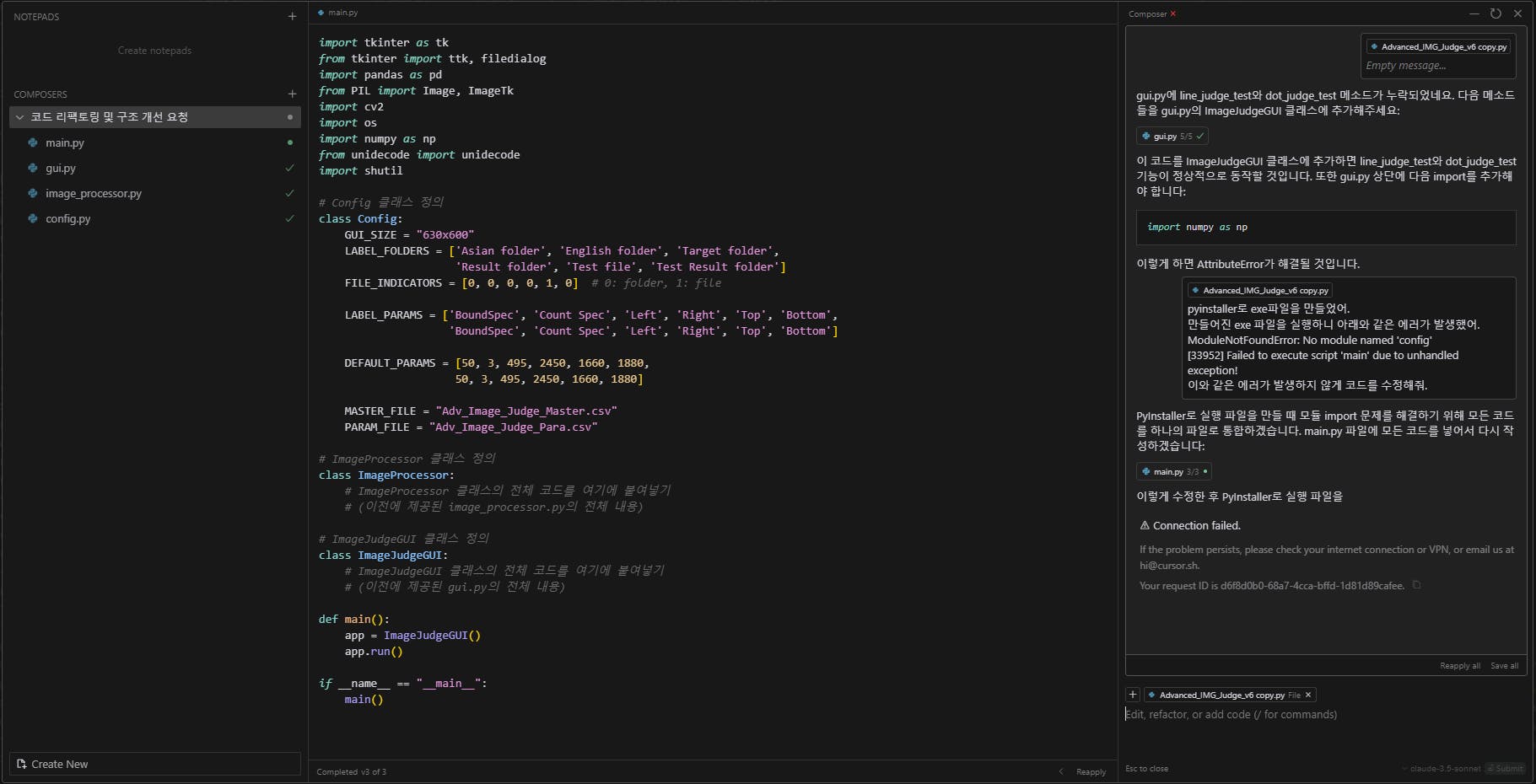Viewport: 1536px width, 784px height.
Task: Click the def main(): line in the editor
Action: (353, 619)
